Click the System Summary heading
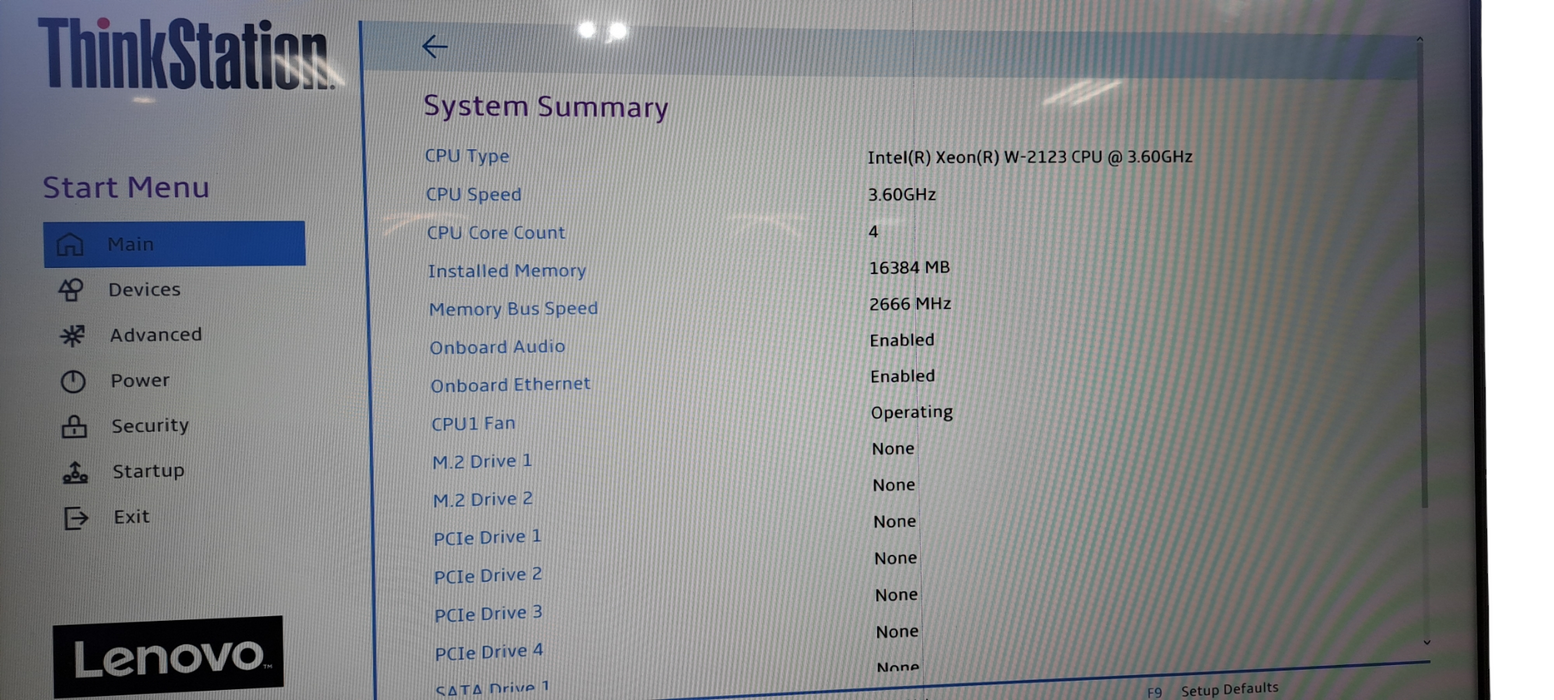 546,107
